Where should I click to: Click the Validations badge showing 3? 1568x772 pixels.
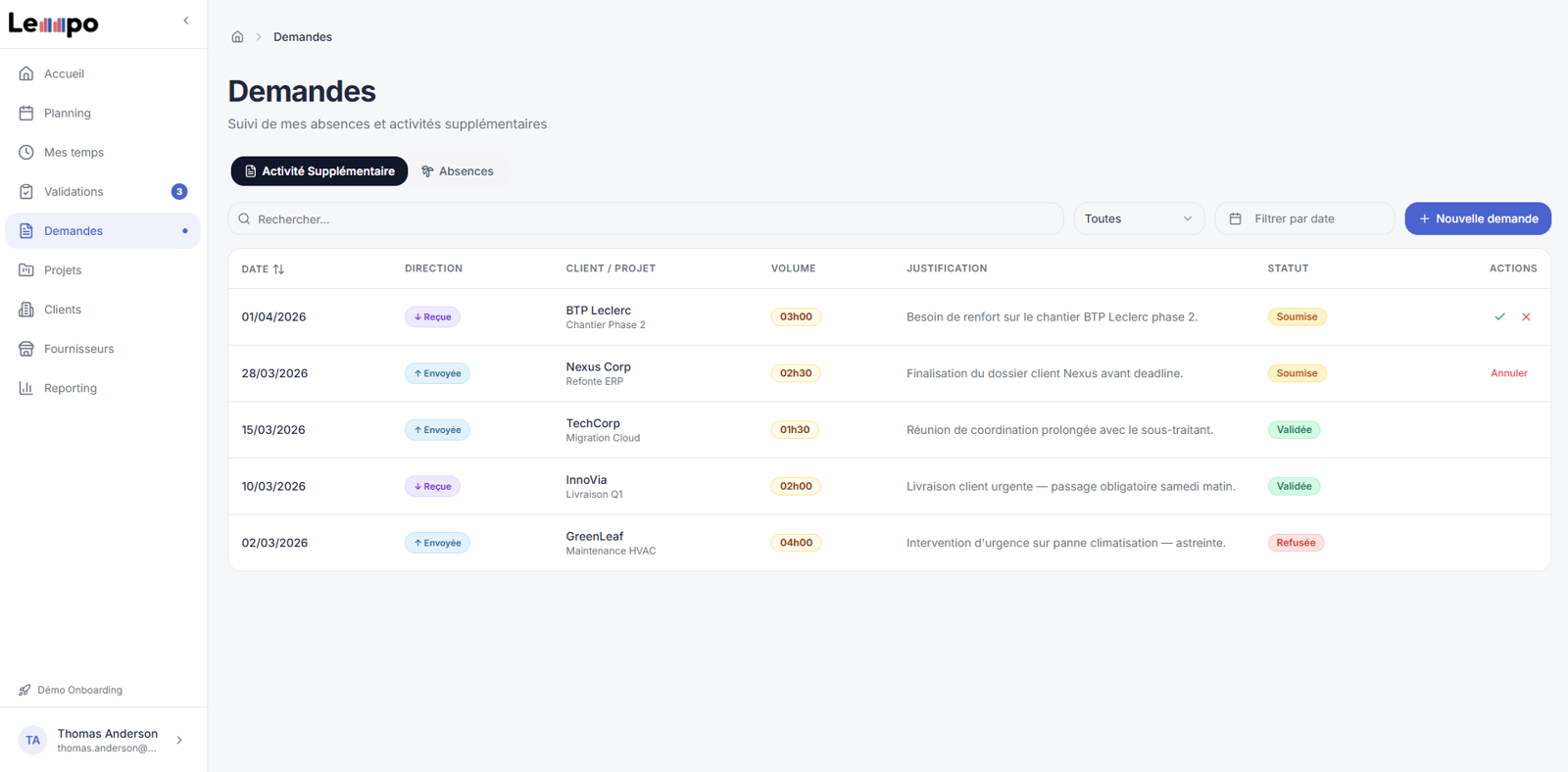coord(179,192)
